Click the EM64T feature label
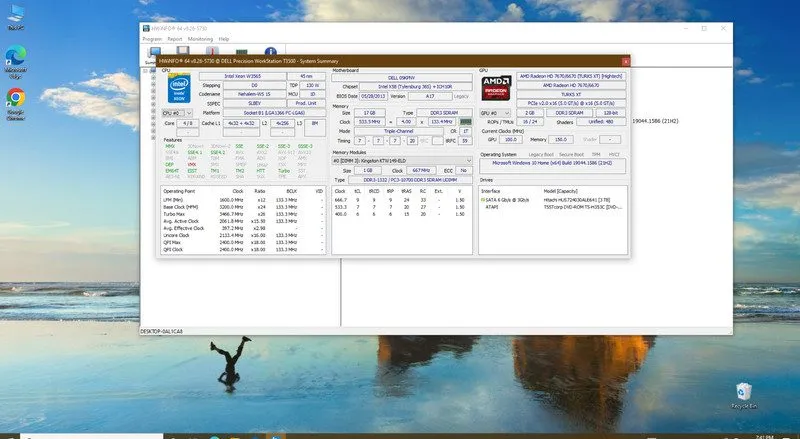Viewport: 800px width, 439px height. point(172,170)
